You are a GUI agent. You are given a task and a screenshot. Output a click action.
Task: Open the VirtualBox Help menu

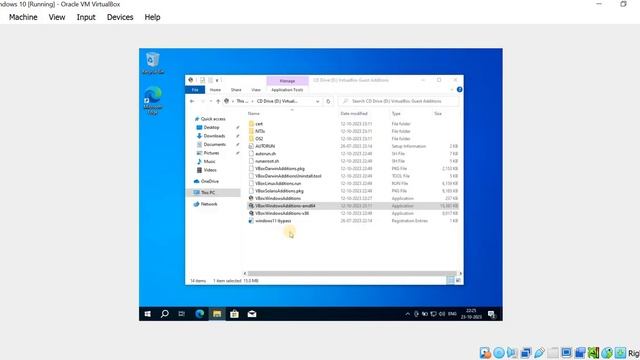tap(152, 17)
